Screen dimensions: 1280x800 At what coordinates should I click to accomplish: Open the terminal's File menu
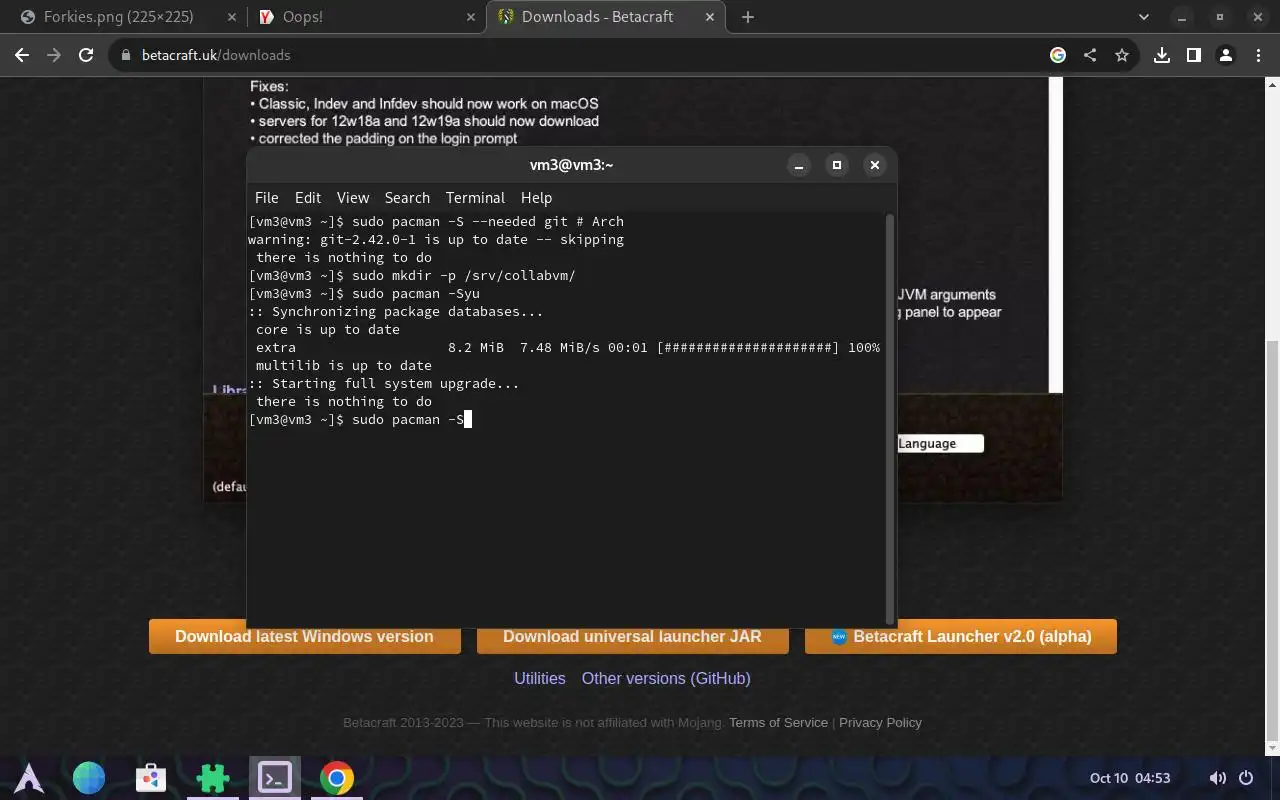click(x=266, y=198)
